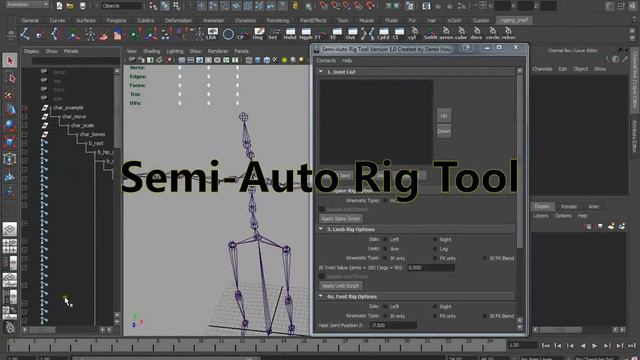Click the four-view layout icon
Viewport: 640px width, 360px height.
(10, 246)
